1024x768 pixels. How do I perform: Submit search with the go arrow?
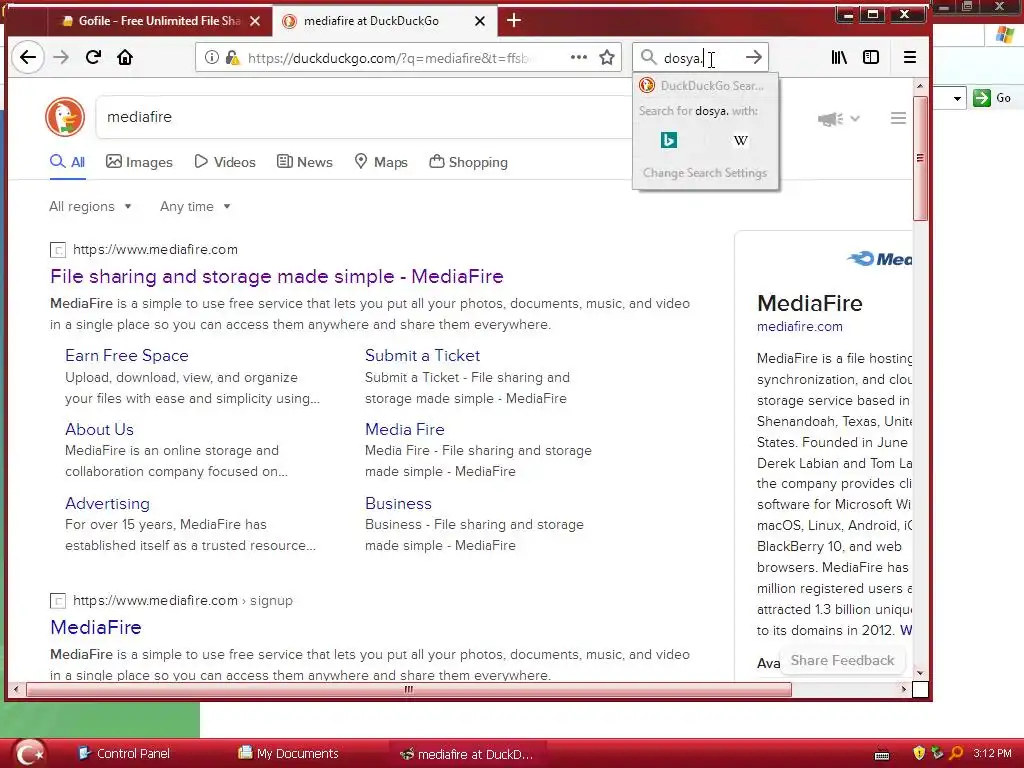[754, 57]
